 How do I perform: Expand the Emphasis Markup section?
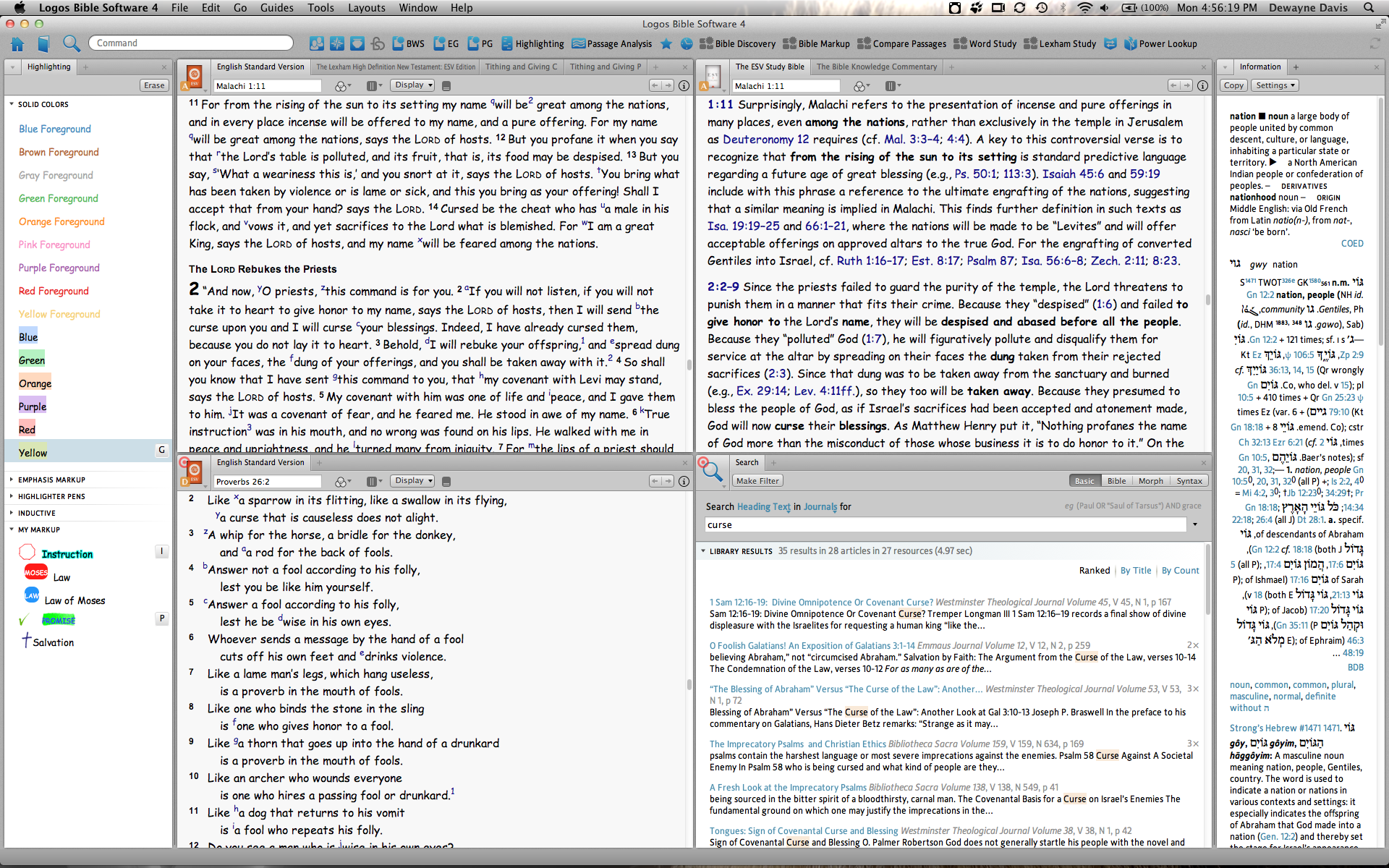12,480
